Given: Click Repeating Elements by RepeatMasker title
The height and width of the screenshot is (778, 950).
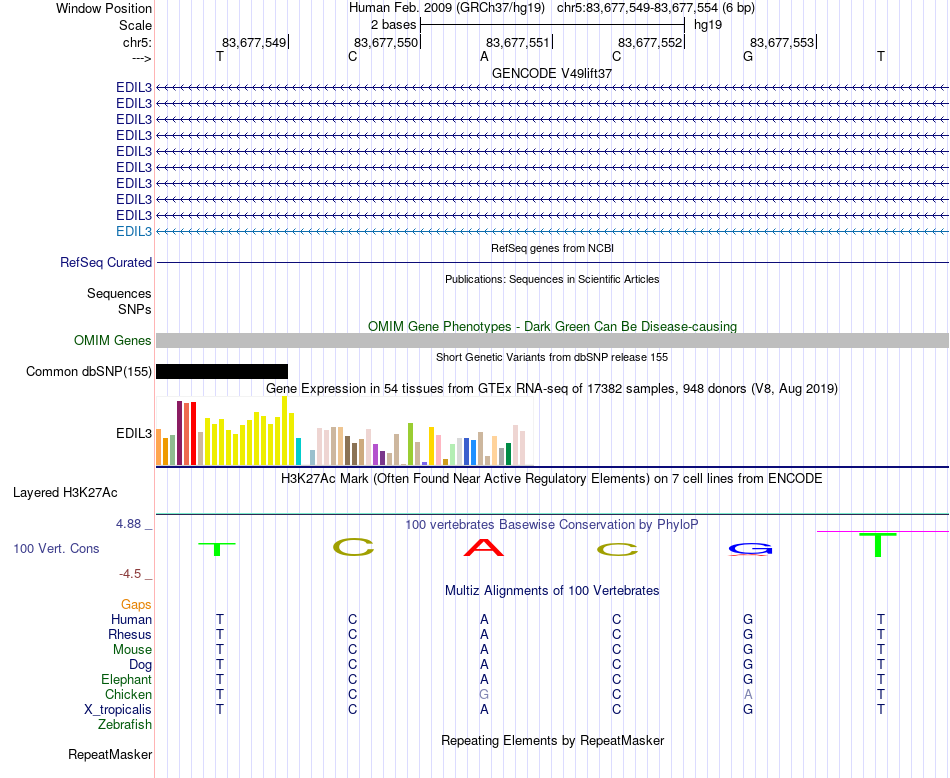Looking at the screenshot, I should pyautogui.click(x=552, y=740).
